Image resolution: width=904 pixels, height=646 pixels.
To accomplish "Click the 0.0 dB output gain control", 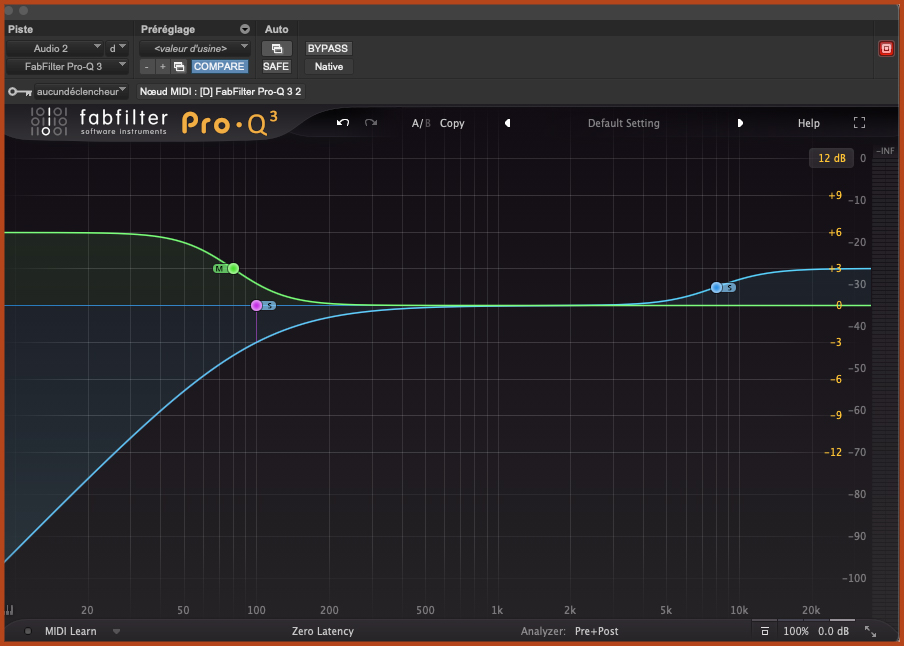I will (834, 631).
